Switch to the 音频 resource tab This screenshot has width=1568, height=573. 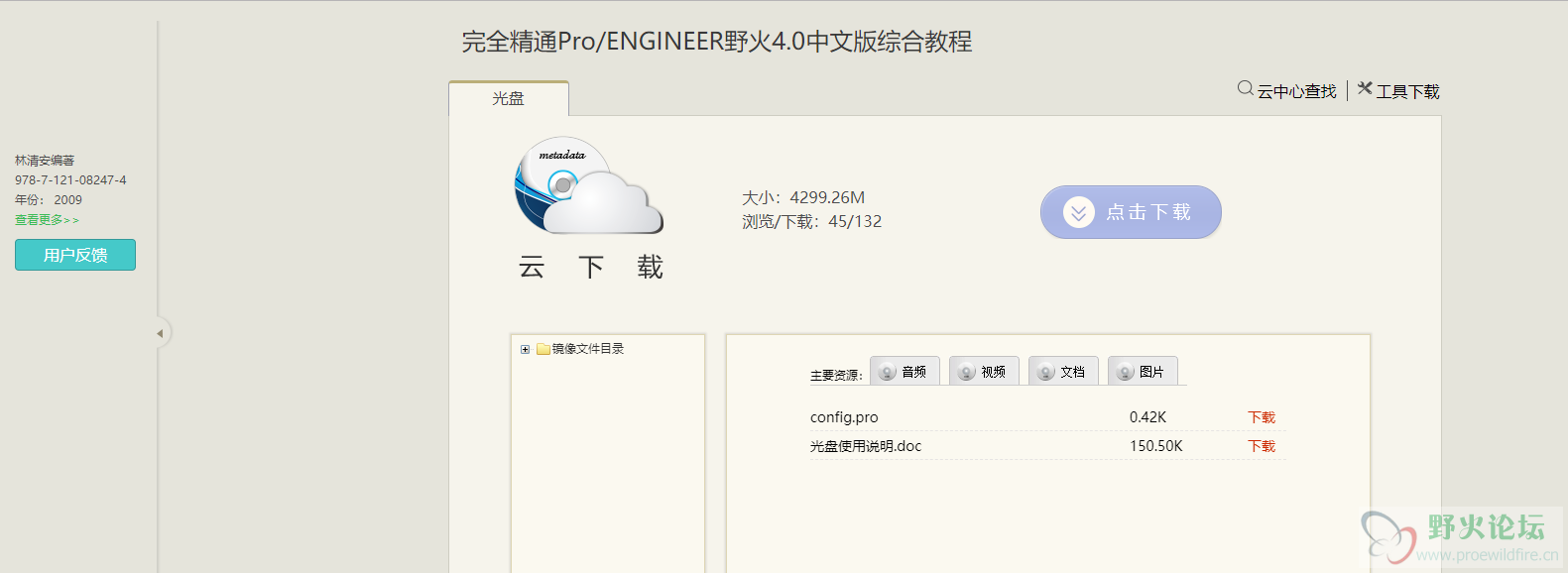pyautogui.click(x=905, y=371)
